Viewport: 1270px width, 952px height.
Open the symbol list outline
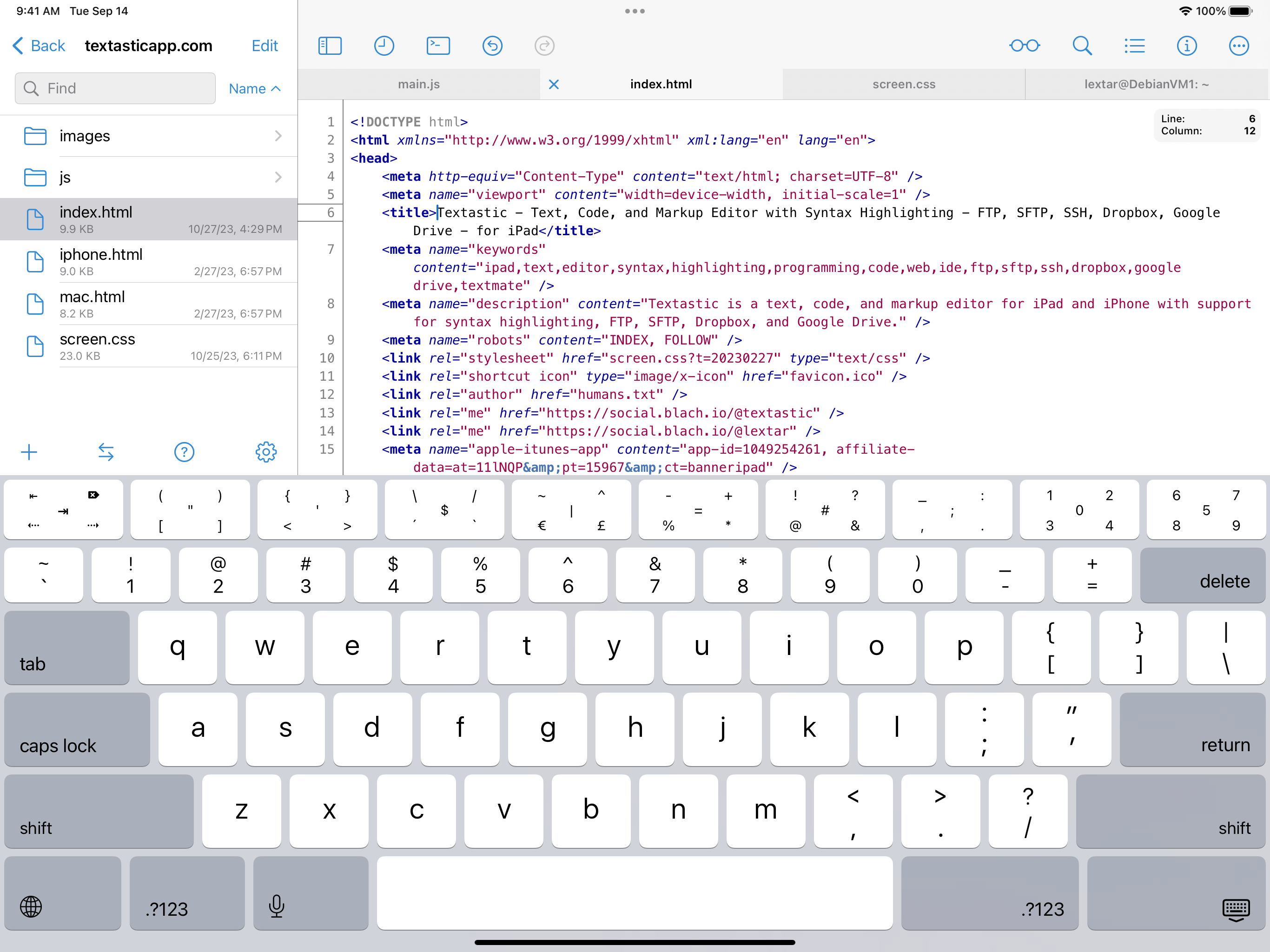coord(1134,46)
